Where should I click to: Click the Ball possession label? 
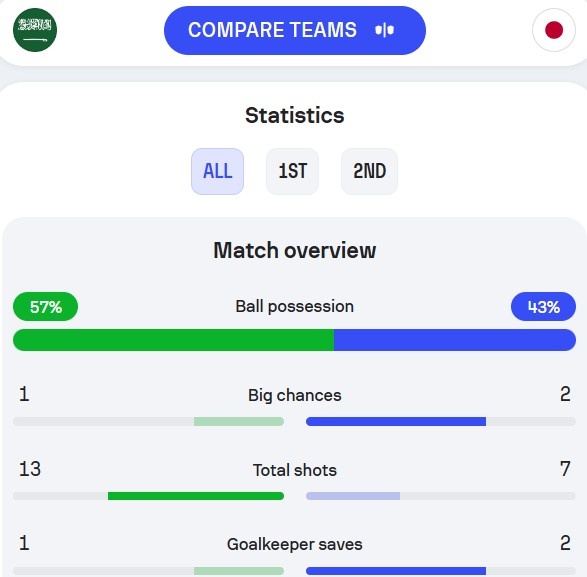coord(295,307)
